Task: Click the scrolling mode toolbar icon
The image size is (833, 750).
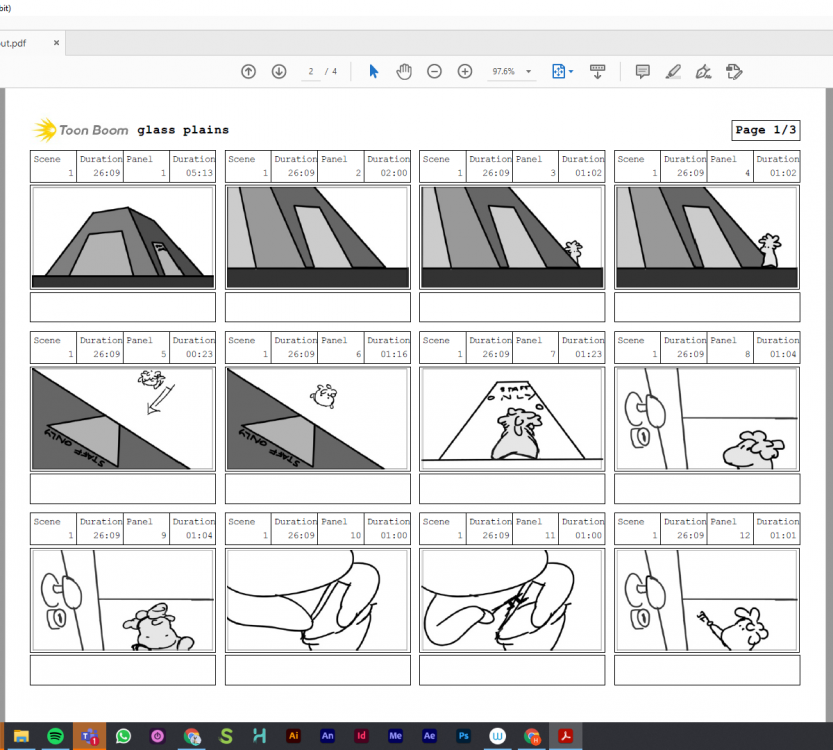Action: coord(598,72)
